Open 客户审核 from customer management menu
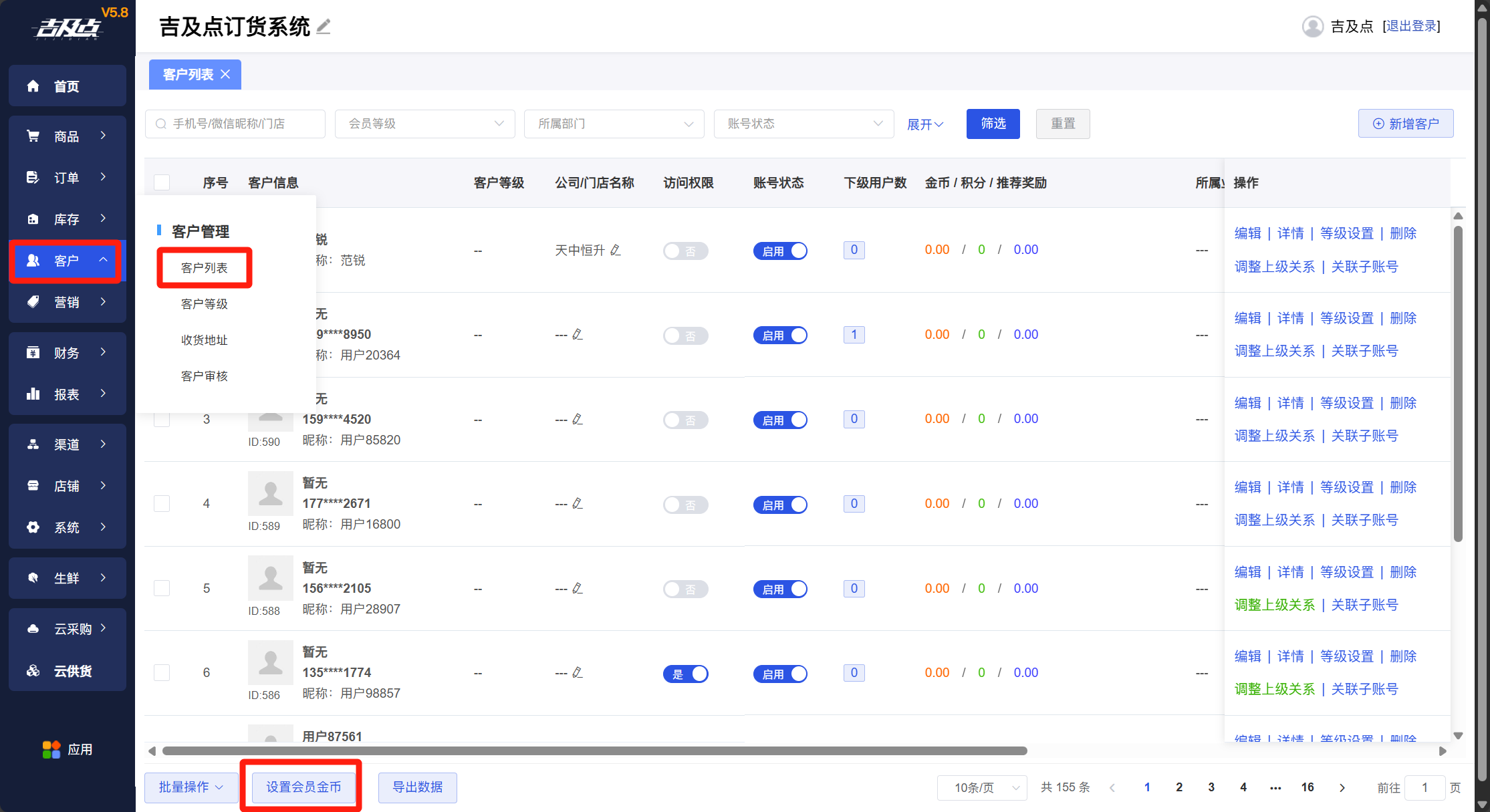 (x=205, y=376)
